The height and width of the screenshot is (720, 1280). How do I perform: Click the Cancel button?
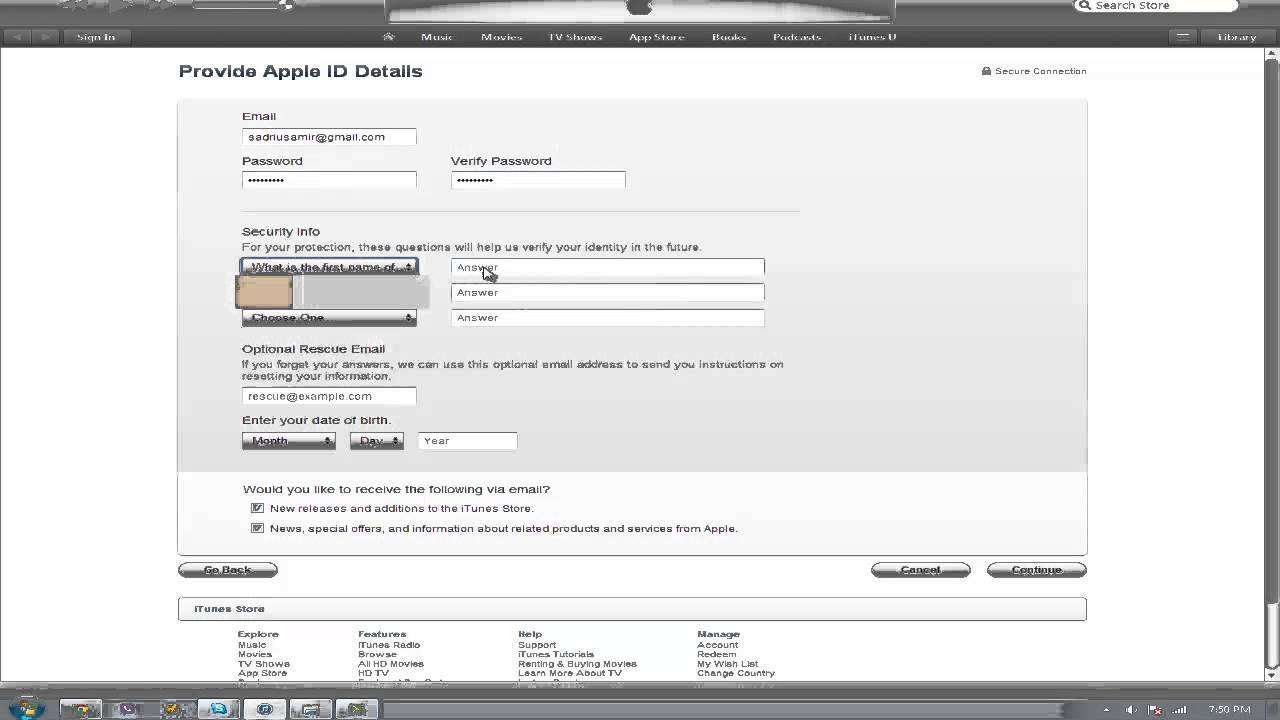point(920,570)
